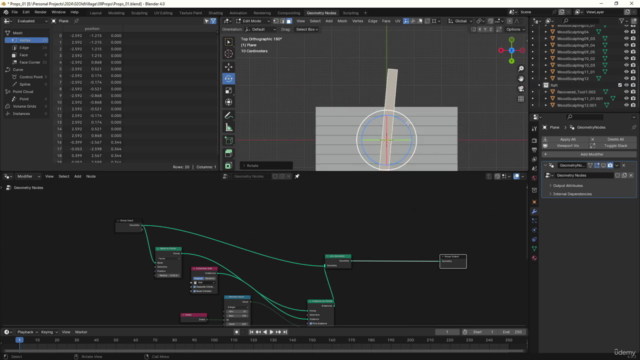This screenshot has height=360, width=640.
Task: Switch orthographic/perspective grid icon
Action: click(x=521, y=99)
